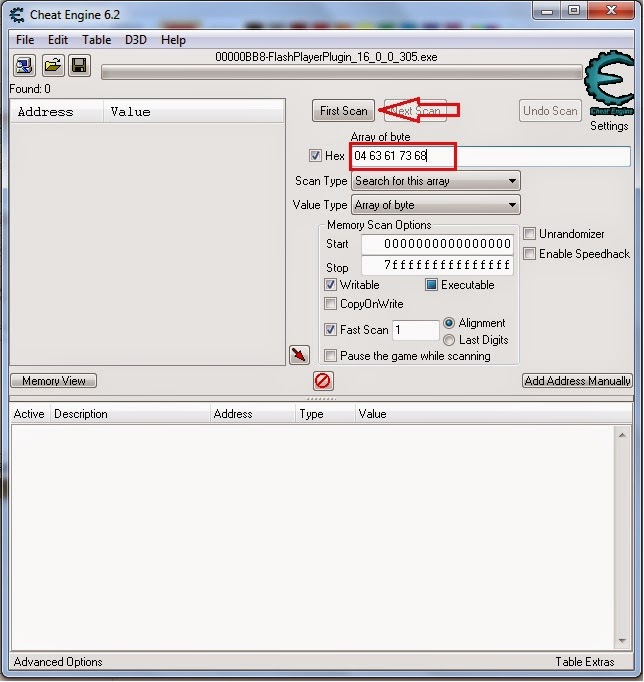Image resolution: width=644 pixels, height=682 pixels.
Task: Click the Address column header in results
Action: pos(57,112)
